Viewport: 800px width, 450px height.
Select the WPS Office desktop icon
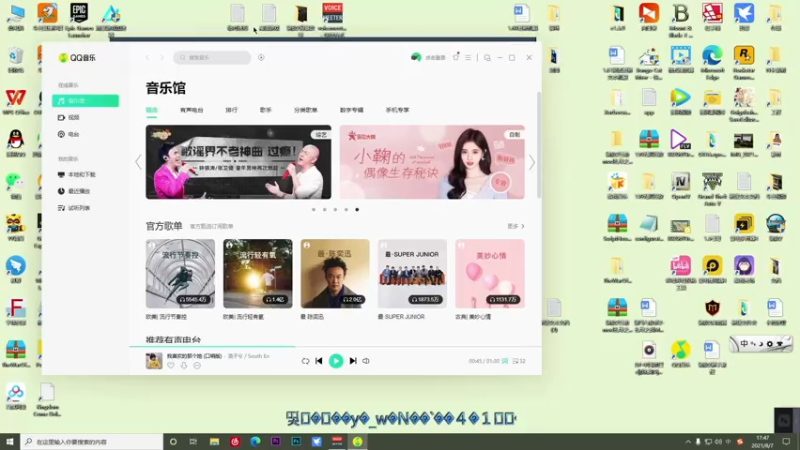tap(16, 102)
